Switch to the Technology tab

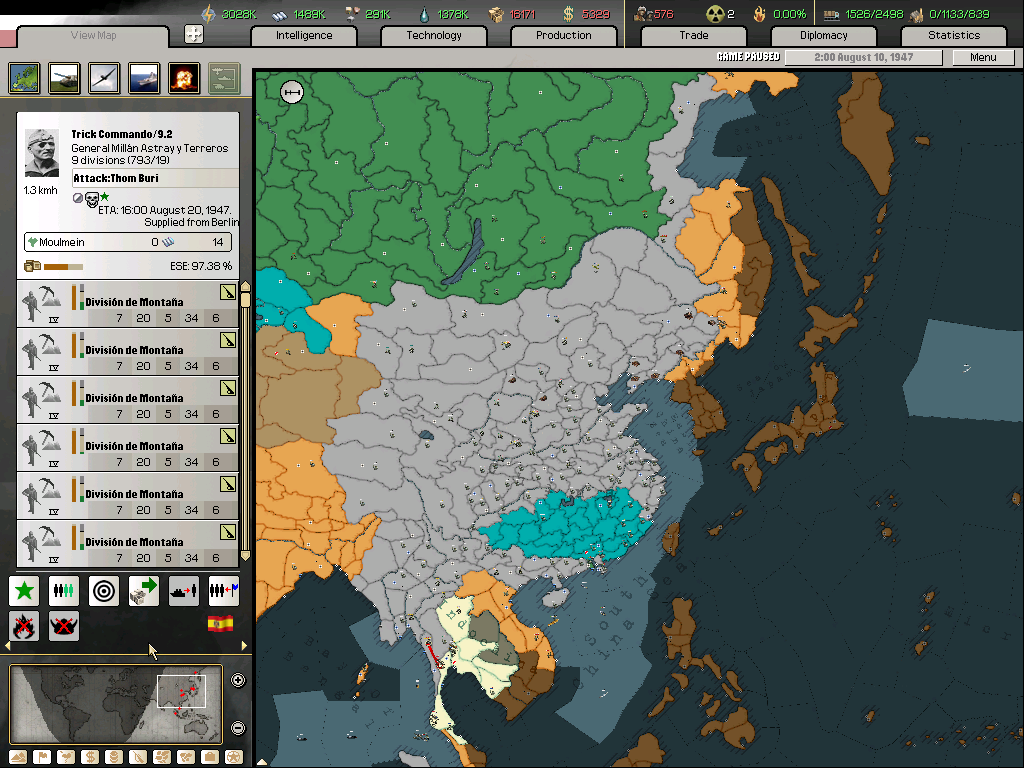(434, 35)
